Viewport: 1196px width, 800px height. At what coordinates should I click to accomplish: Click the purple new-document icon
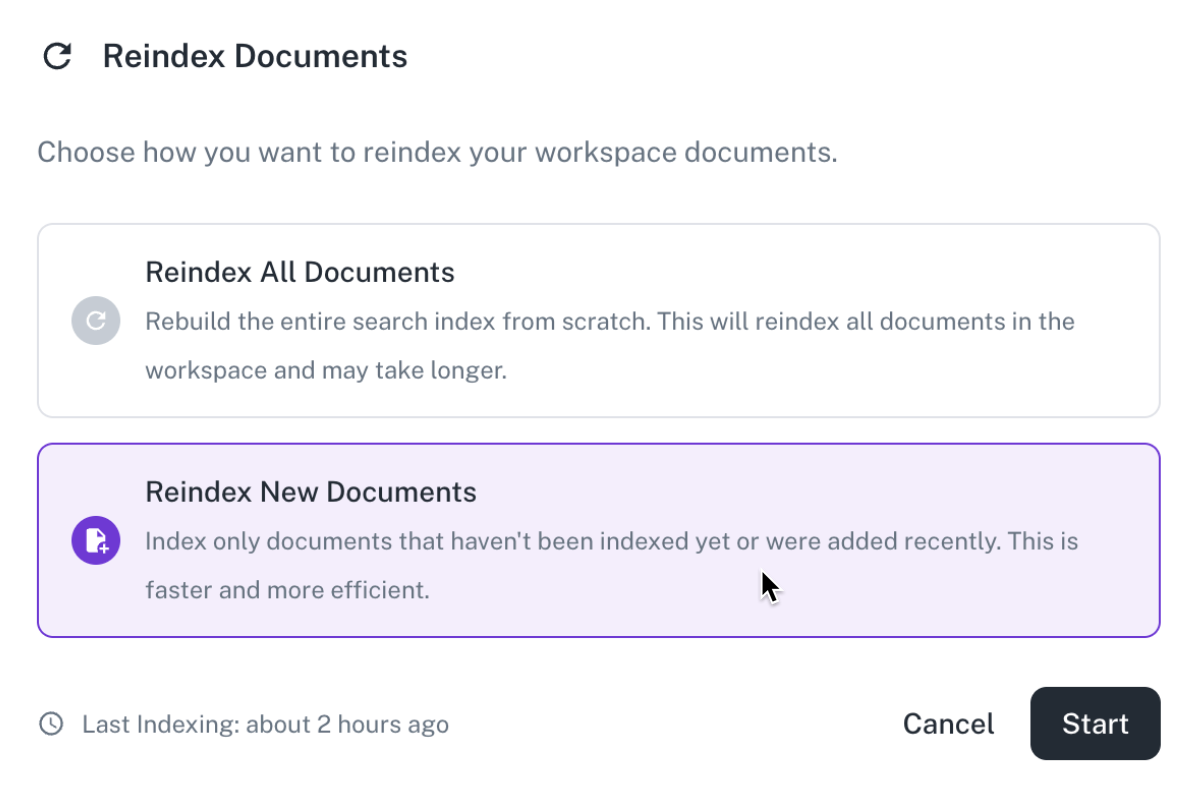(x=96, y=541)
